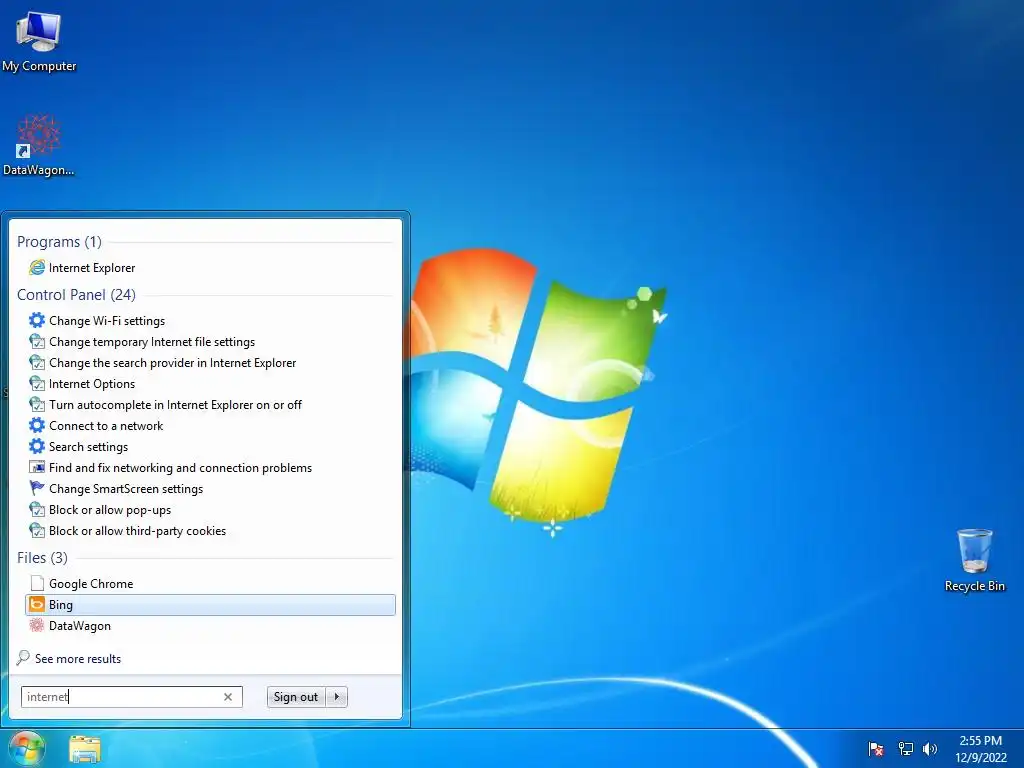Open Find and fix networking and connection problems
The height and width of the screenshot is (768, 1024).
(180, 468)
